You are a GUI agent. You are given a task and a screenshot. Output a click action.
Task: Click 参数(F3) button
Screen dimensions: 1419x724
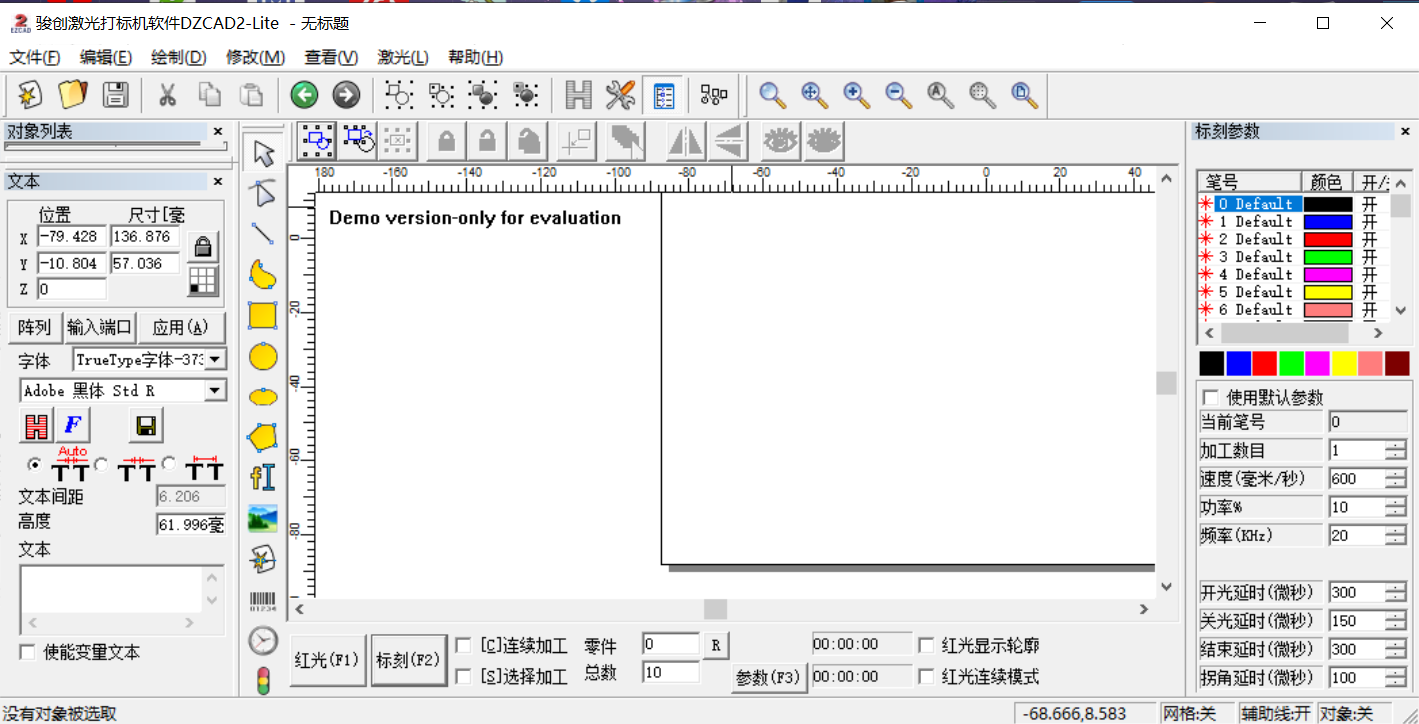(x=768, y=677)
